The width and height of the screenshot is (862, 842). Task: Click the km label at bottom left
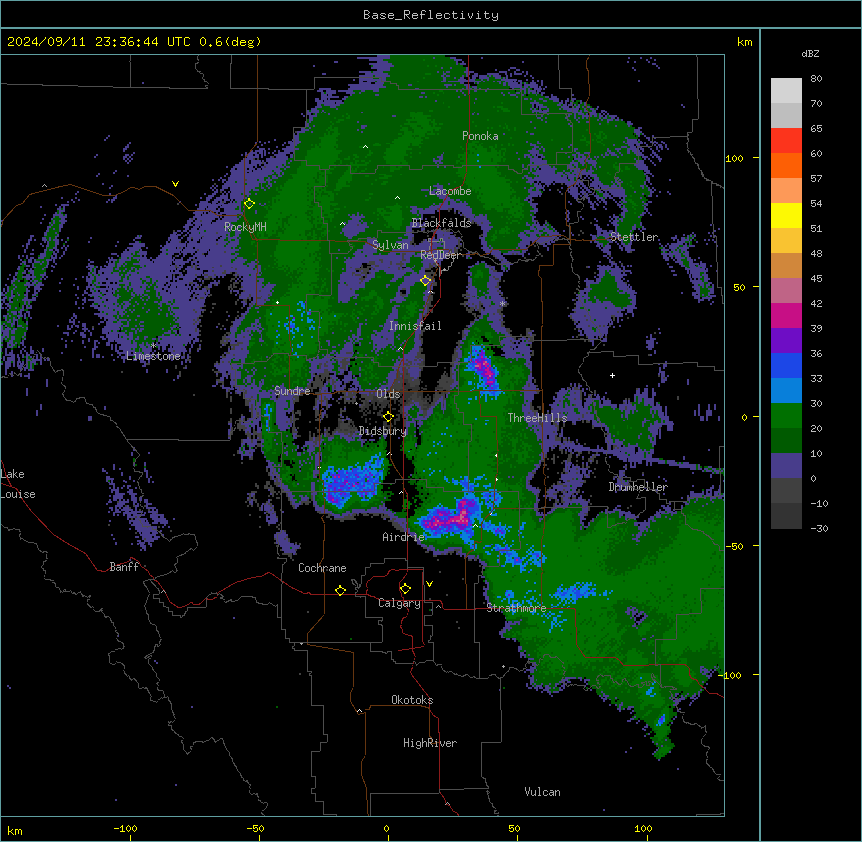pyautogui.click(x=15, y=831)
